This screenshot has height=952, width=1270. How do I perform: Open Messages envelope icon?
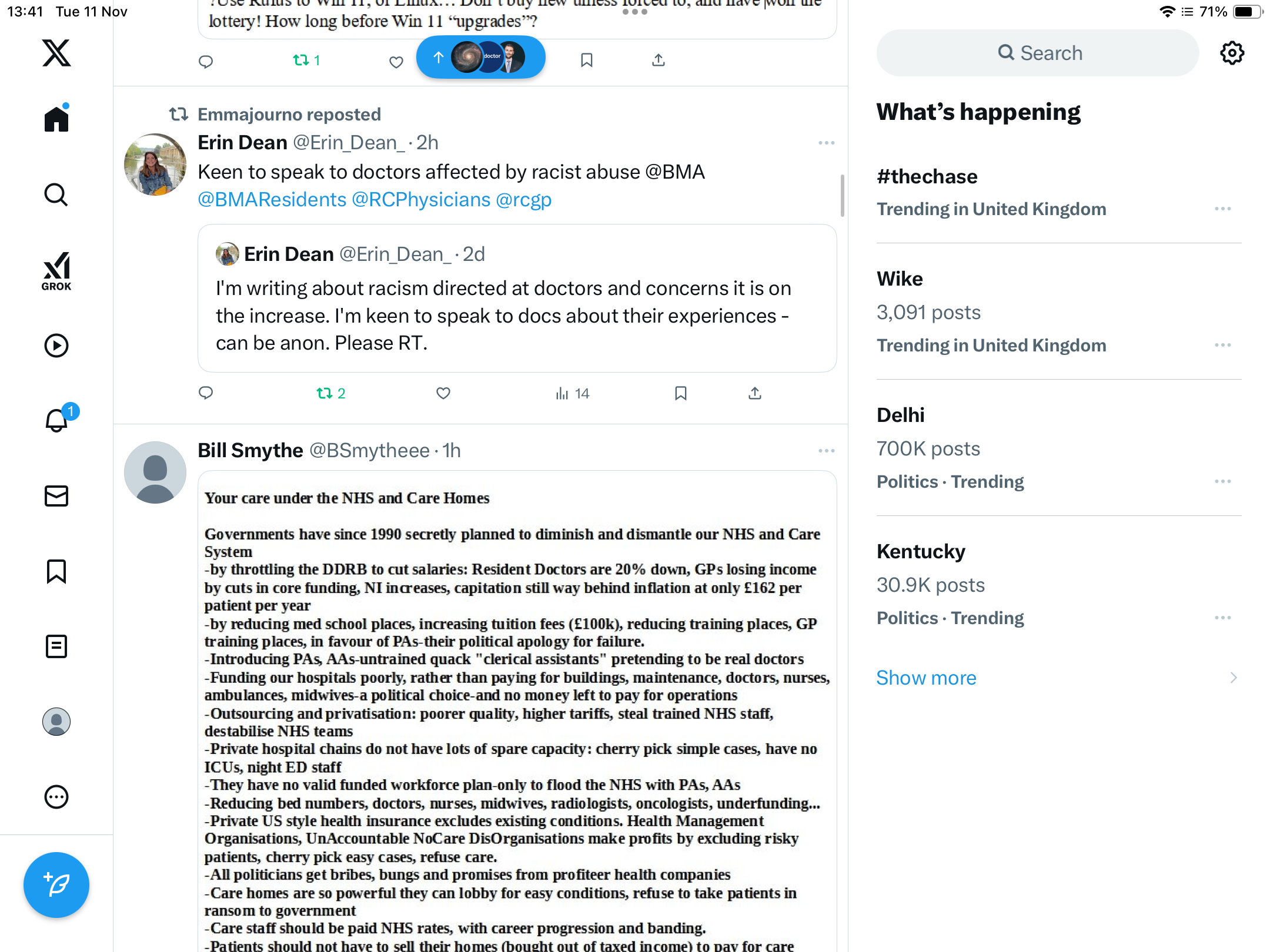[56, 496]
